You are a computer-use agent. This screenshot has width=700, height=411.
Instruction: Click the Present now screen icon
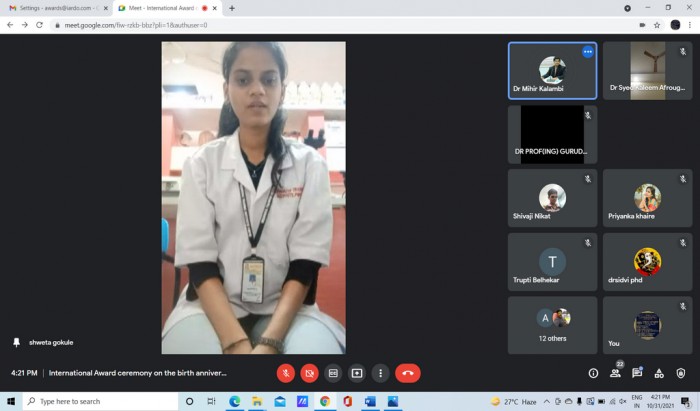357,373
